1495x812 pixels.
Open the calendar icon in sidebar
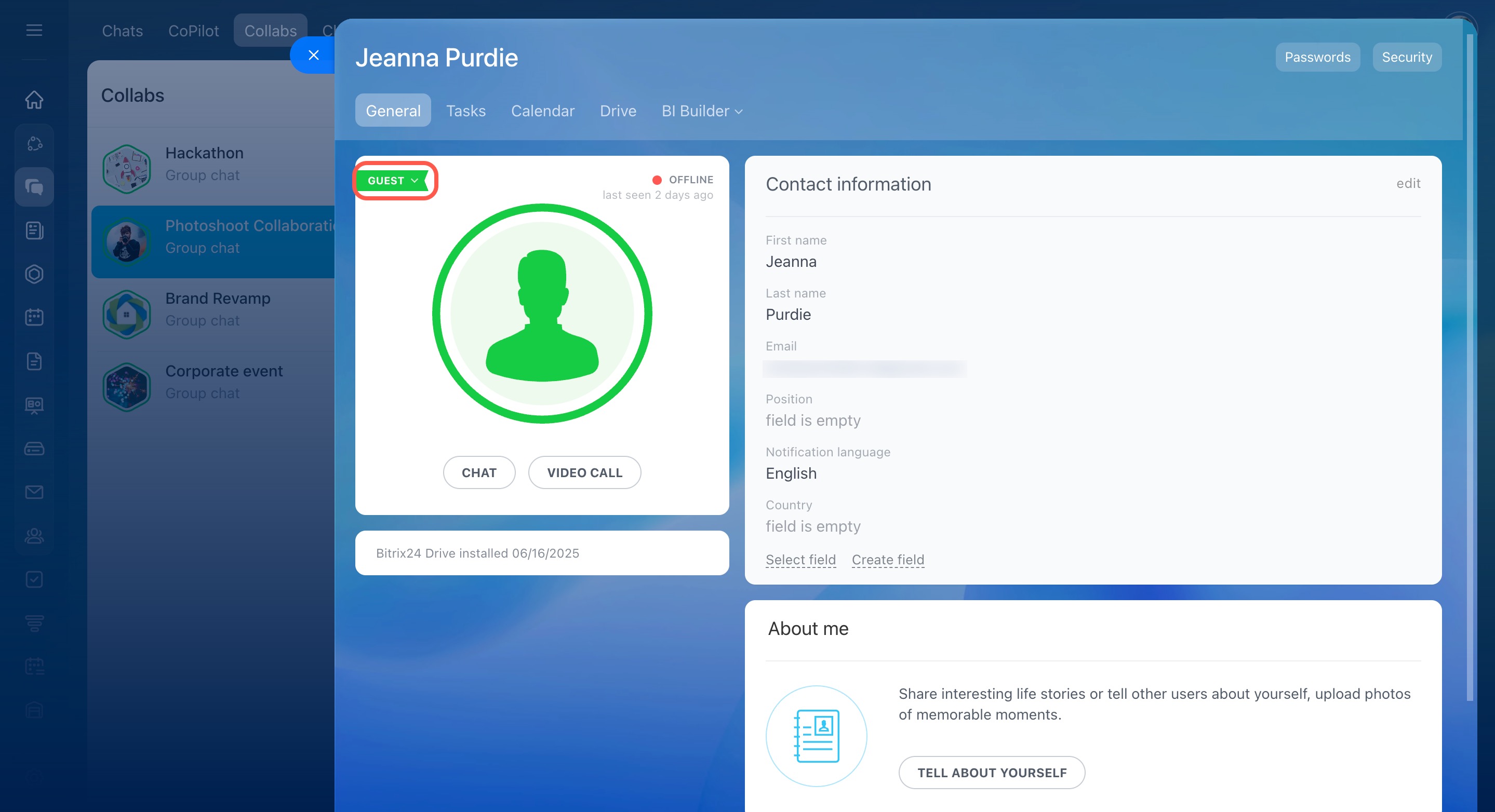tap(34, 317)
